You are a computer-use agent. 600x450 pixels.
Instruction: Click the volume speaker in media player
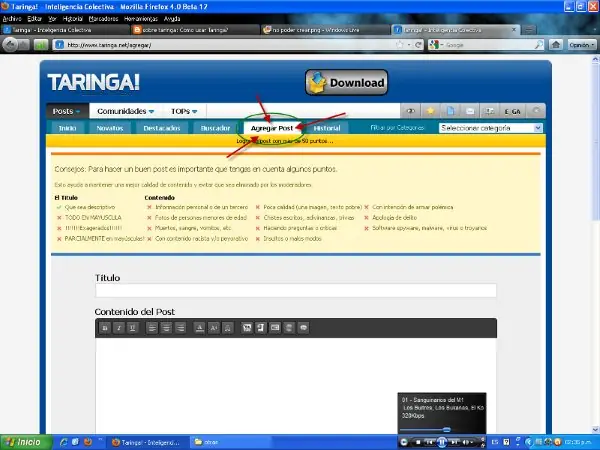pos(466,442)
